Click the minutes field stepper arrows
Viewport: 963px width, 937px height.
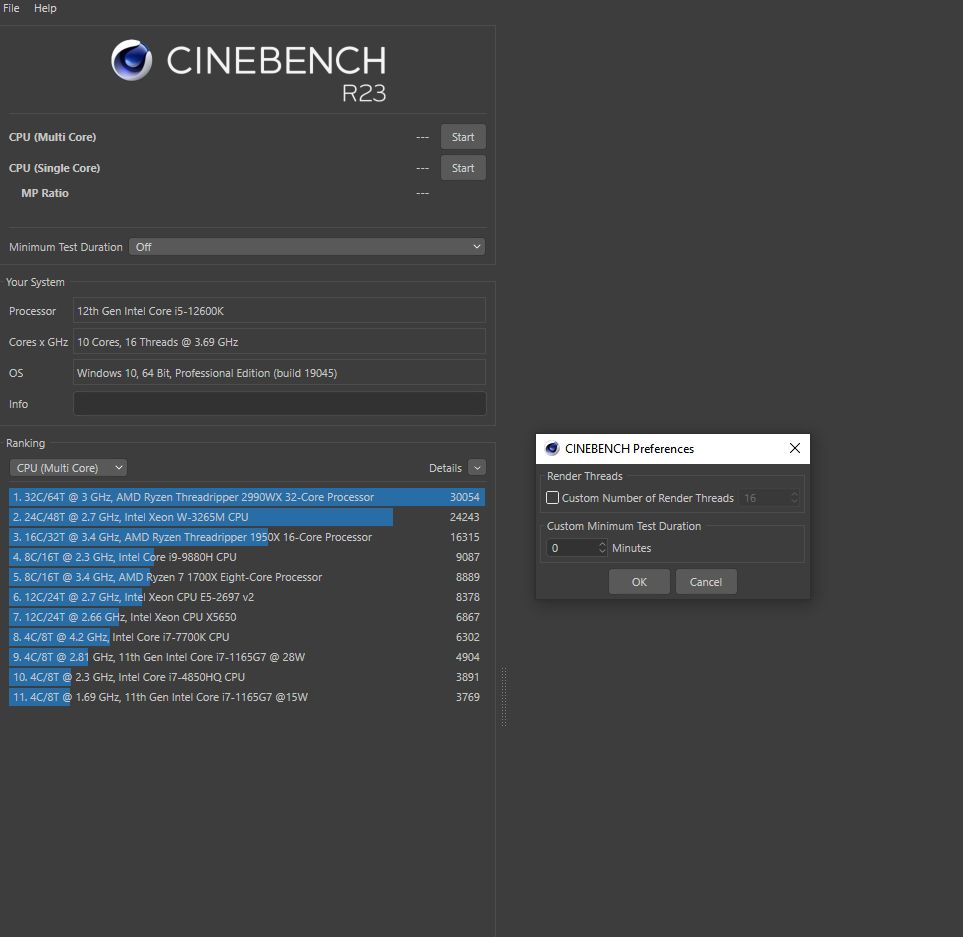pyautogui.click(x=602, y=548)
